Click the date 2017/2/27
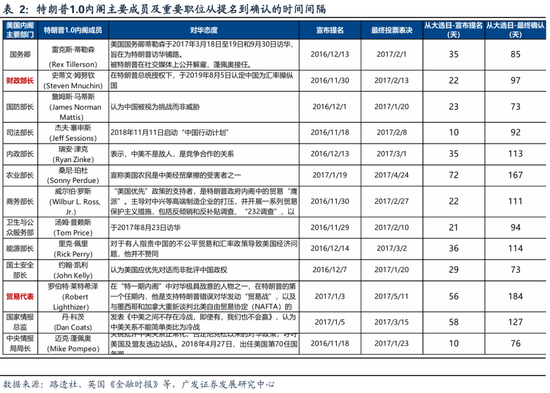The width and height of the screenshot is (550, 393). click(x=391, y=201)
